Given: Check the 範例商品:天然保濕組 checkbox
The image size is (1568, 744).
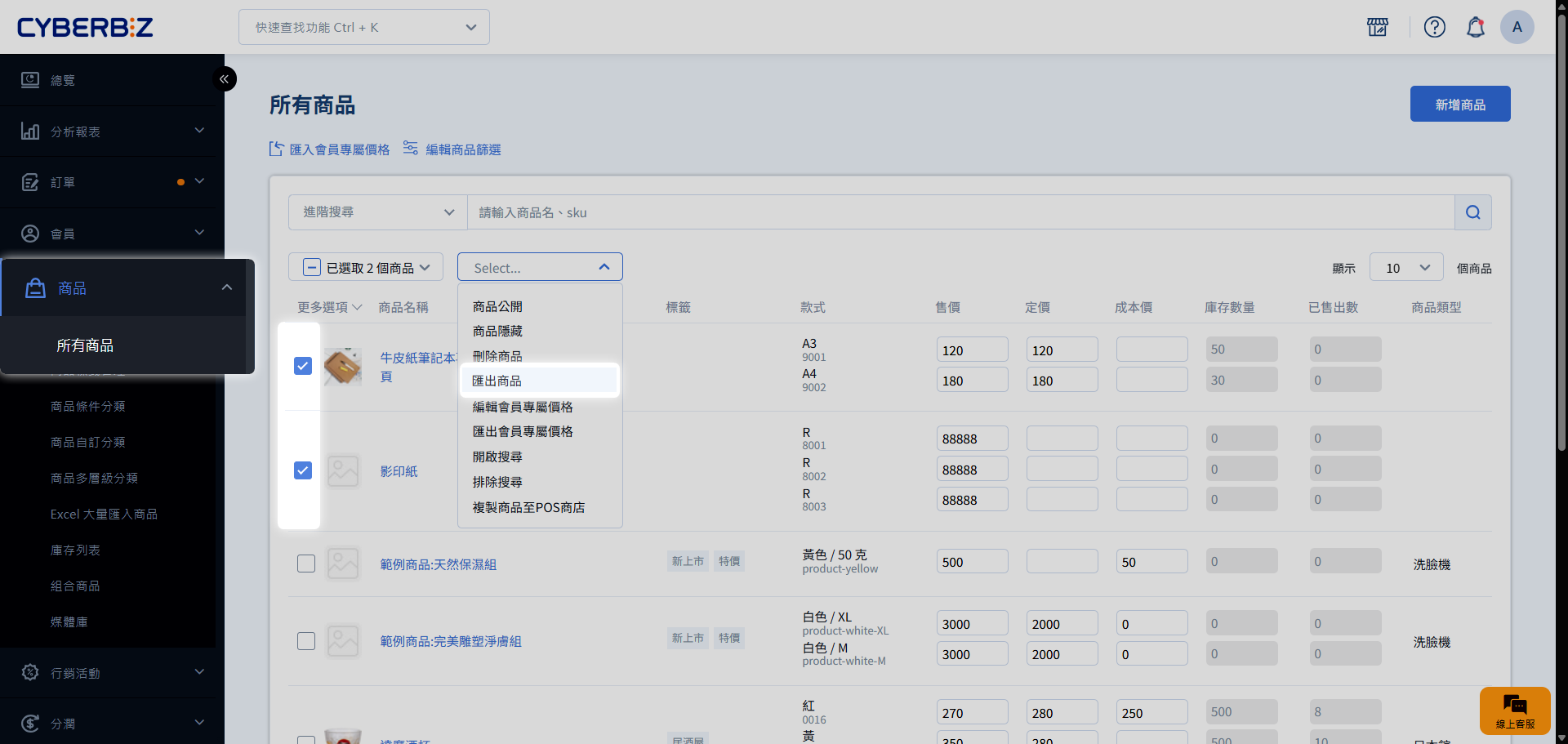Looking at the screenshot, I should pos(306,564).
